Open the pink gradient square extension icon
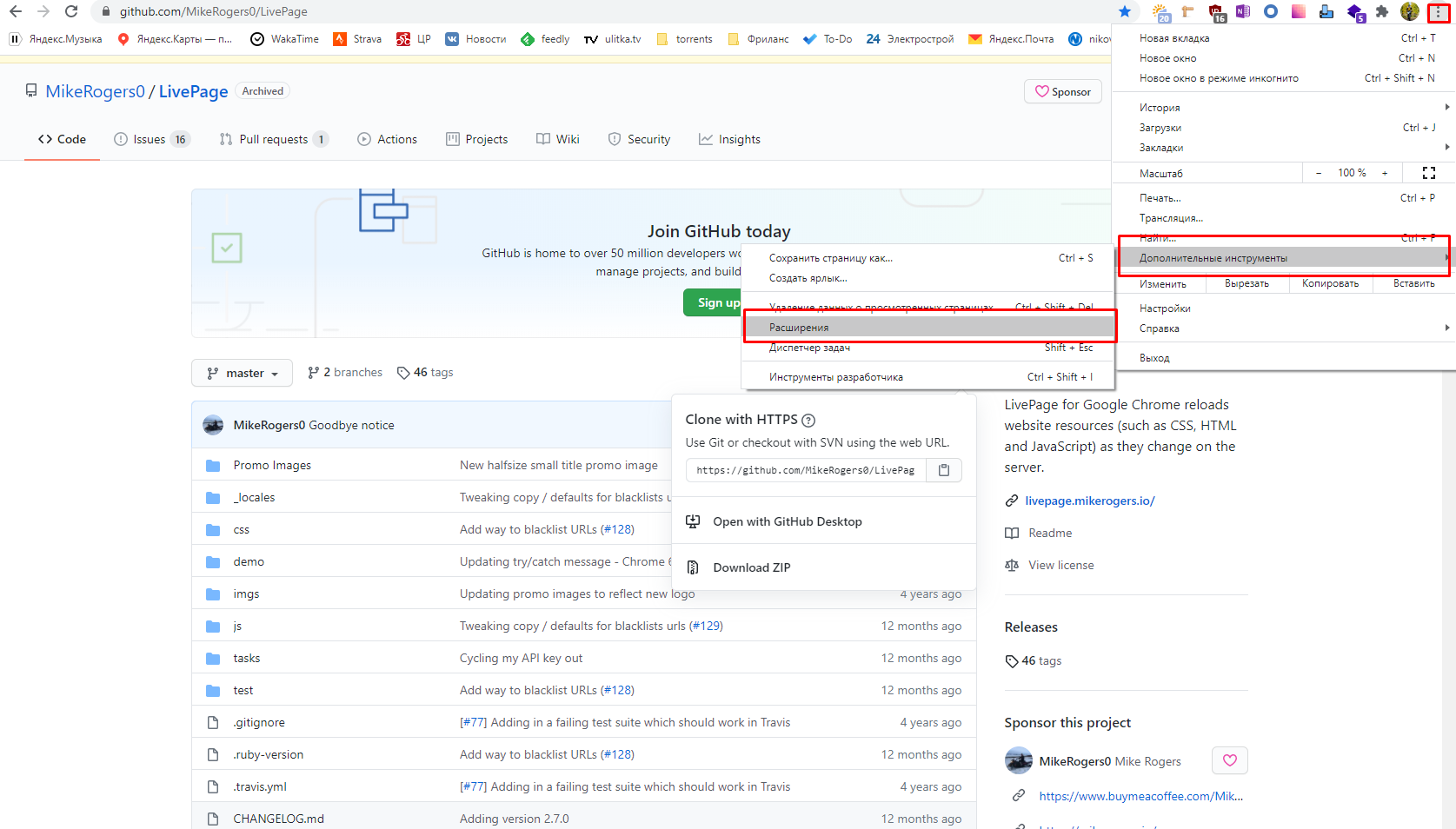 click(x=1298, y=11)
